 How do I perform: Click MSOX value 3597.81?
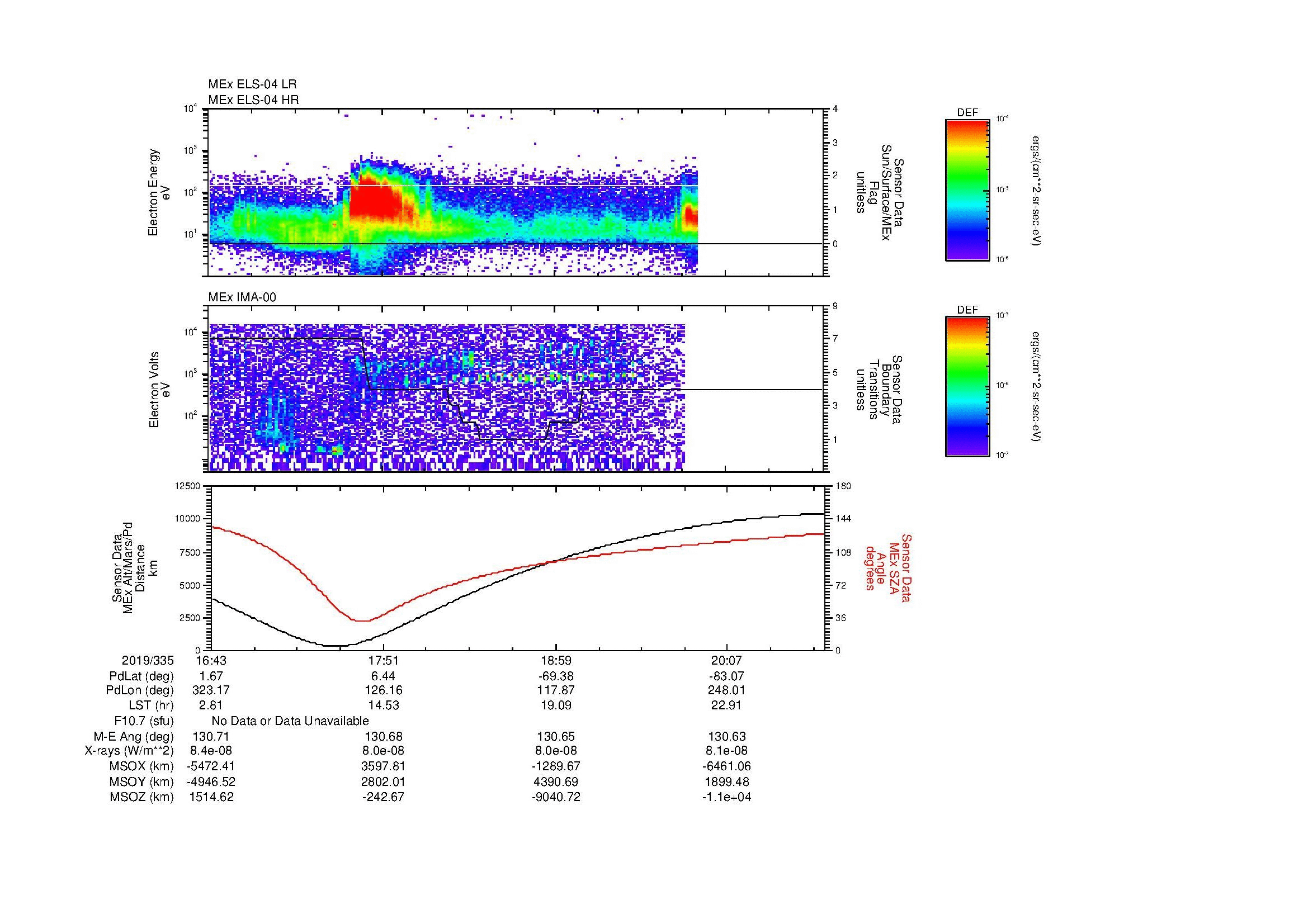[383, 766]
